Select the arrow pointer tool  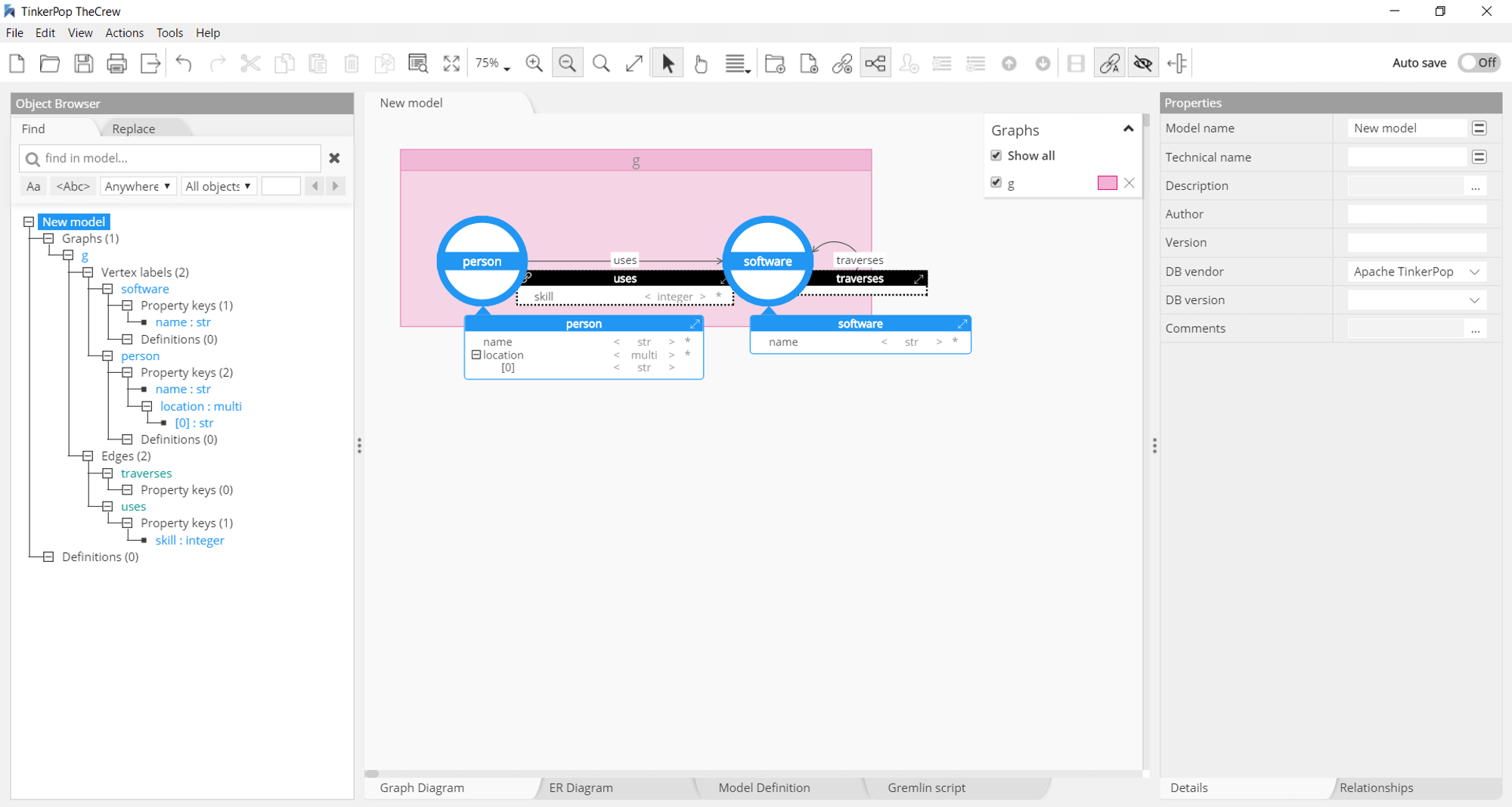(x=668, y=64)
